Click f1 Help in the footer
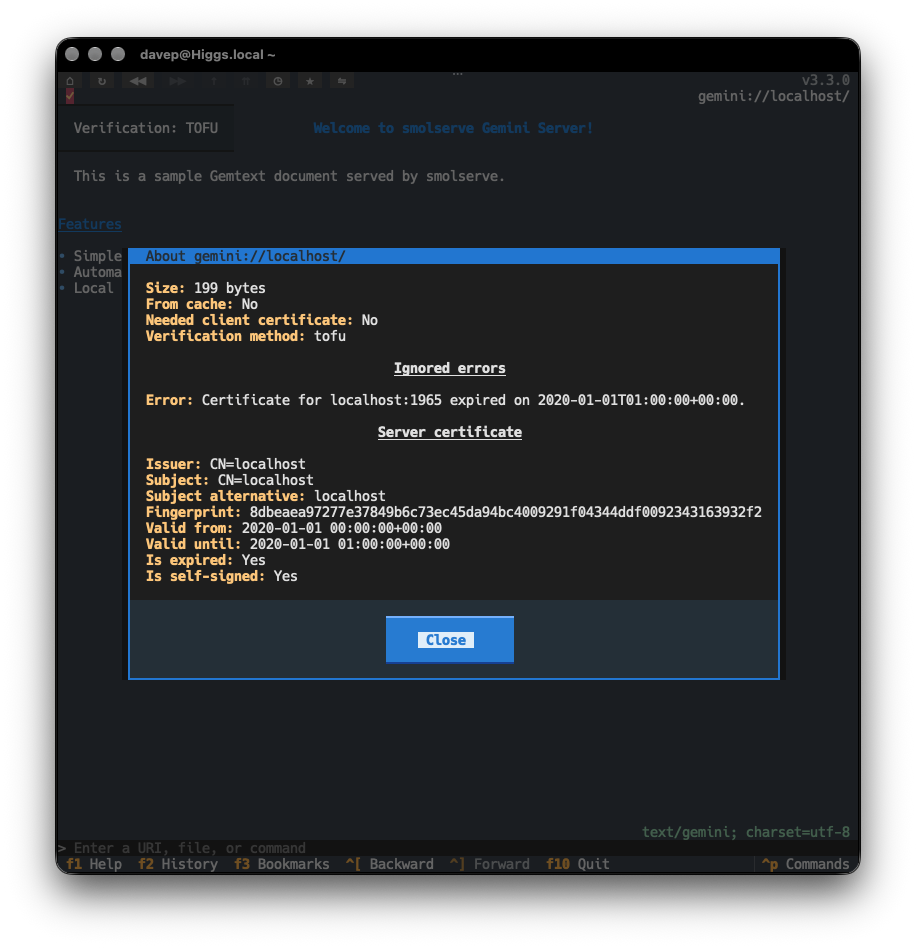The height and width of the screenshot is (948, 916). [94, 864]
